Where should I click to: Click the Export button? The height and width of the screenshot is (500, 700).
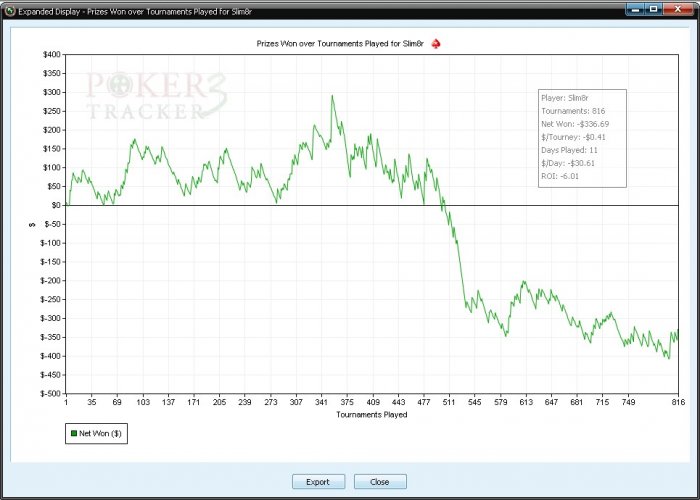[x=318, y=482]
